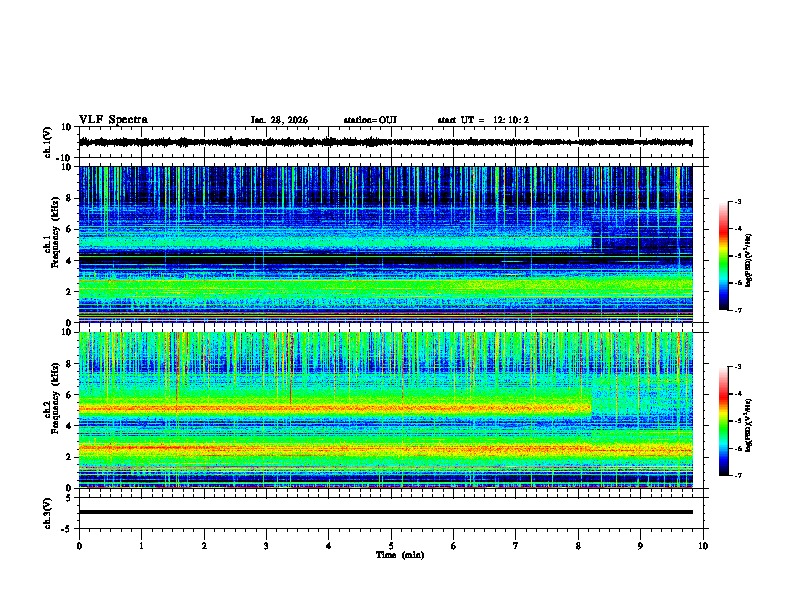
Task: Click the ch.1 color scale log(PSD) units label
Action: point(749,260)
